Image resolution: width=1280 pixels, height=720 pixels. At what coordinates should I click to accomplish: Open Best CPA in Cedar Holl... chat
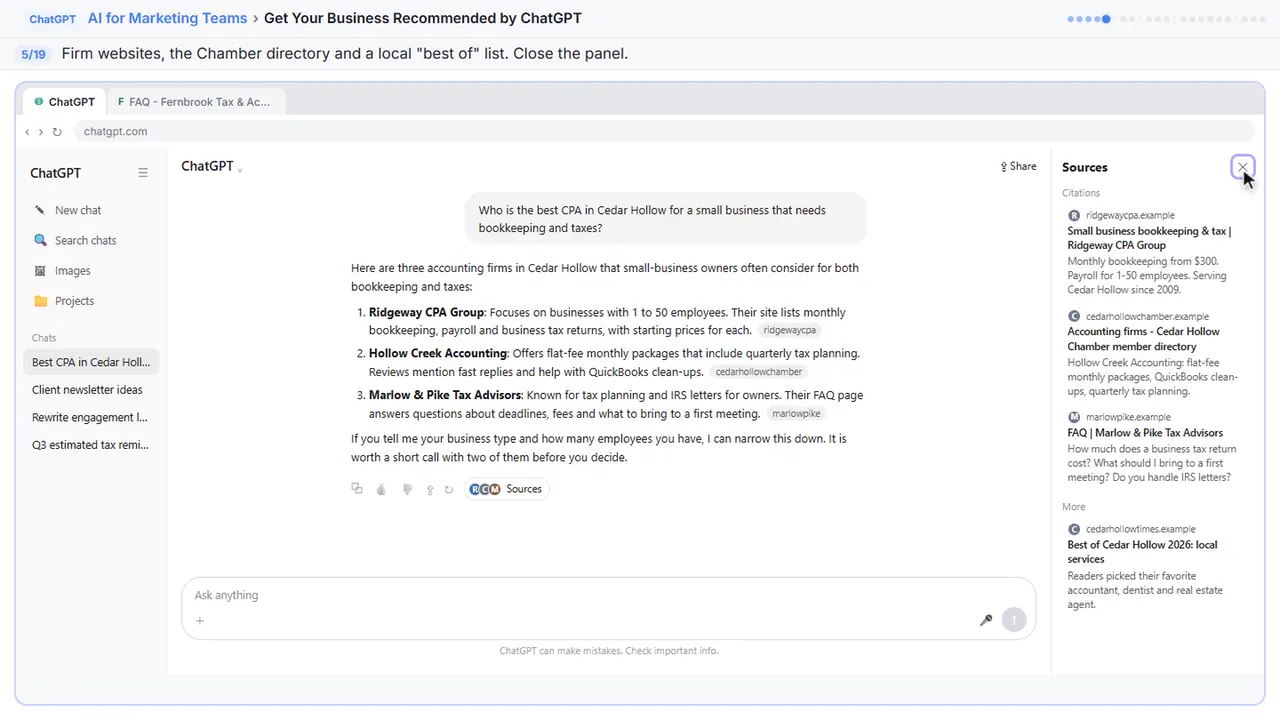pyautogui.click(x=91, y=362)
